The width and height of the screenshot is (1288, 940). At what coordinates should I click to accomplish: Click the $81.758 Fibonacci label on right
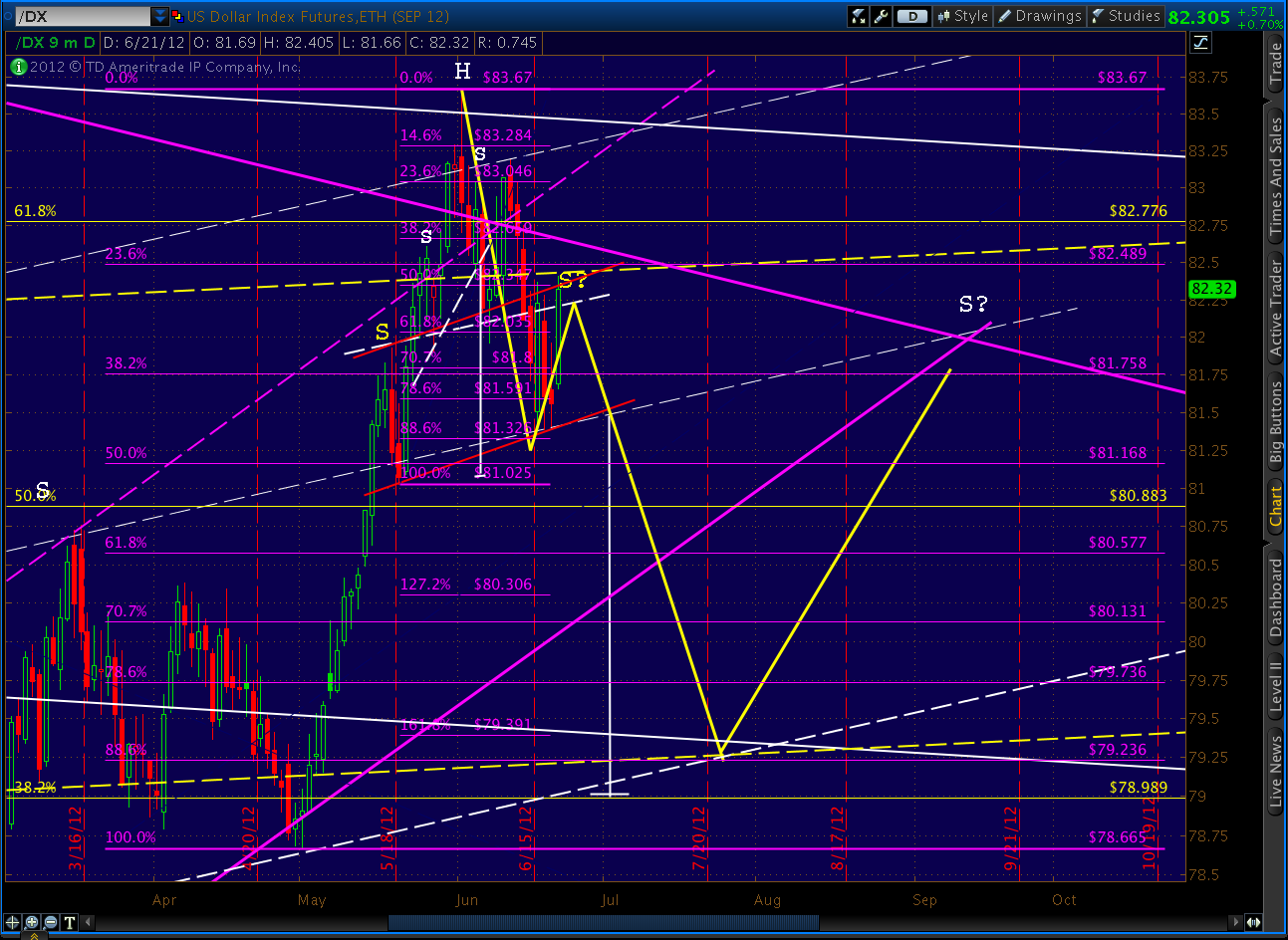pos(1117,363)
